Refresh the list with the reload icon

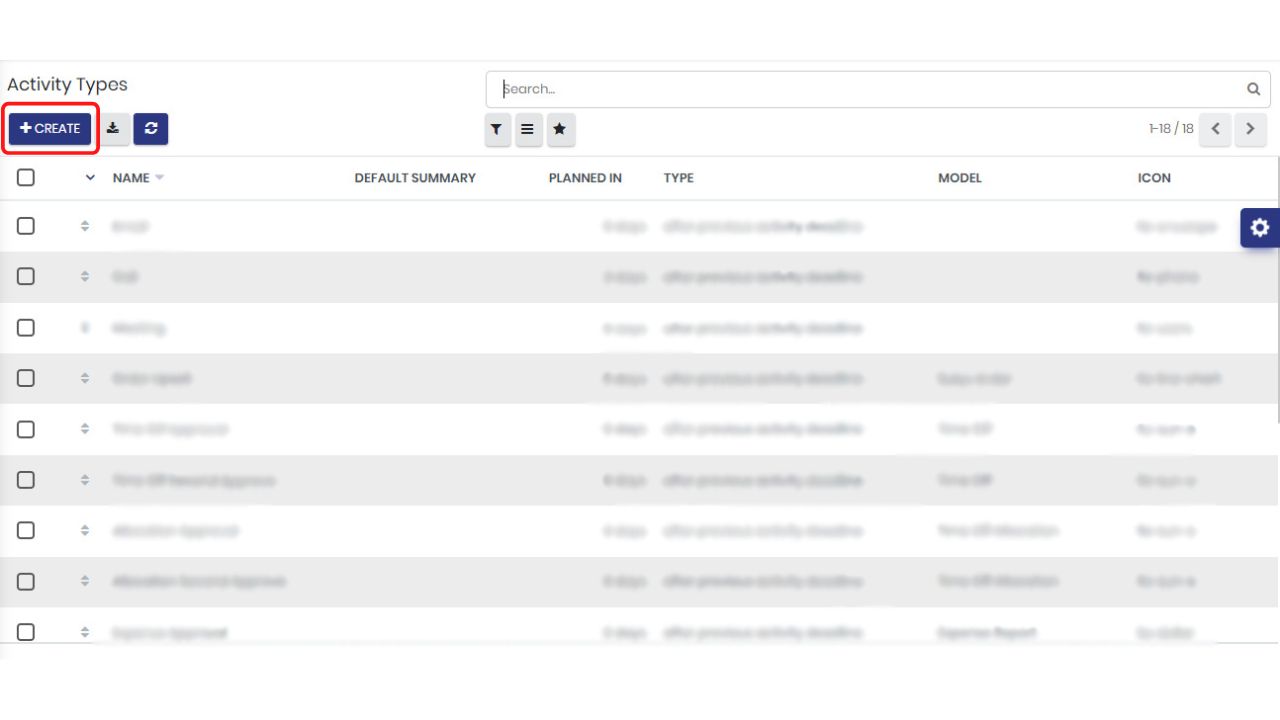click(x=151, y=128)
